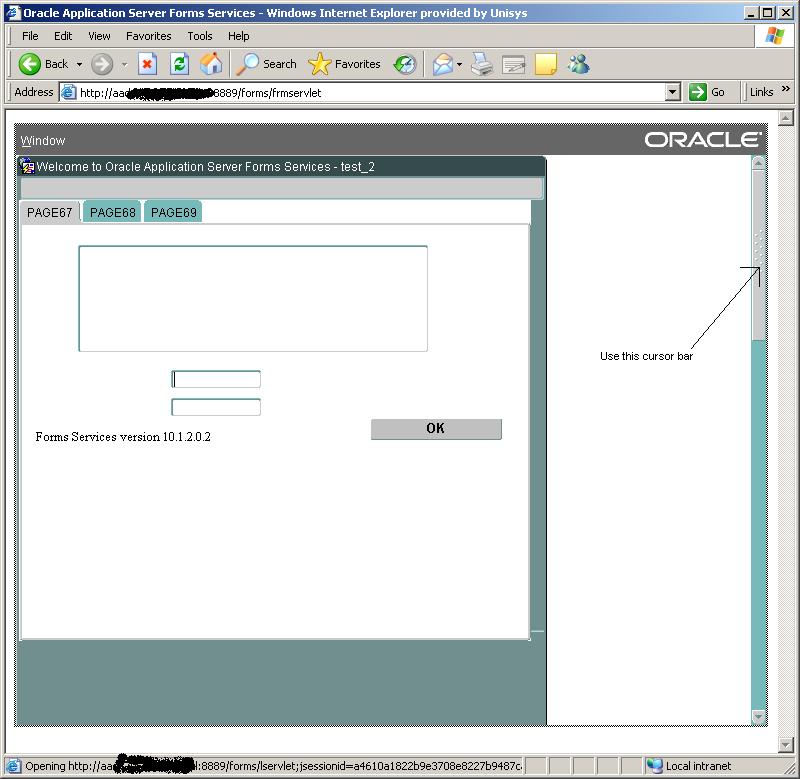Click the Go button
This screenshot has width=800, height=779.
coord(707,92)
